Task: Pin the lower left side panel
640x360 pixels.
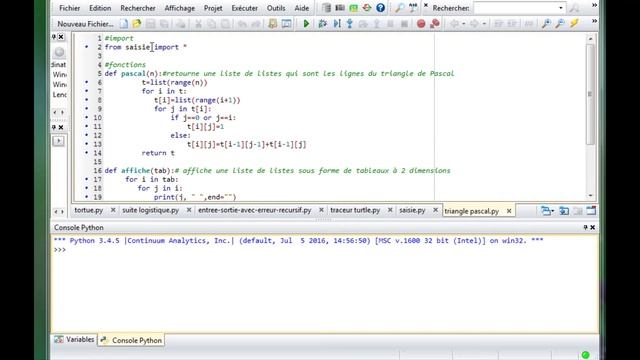Action: point(54,127)
